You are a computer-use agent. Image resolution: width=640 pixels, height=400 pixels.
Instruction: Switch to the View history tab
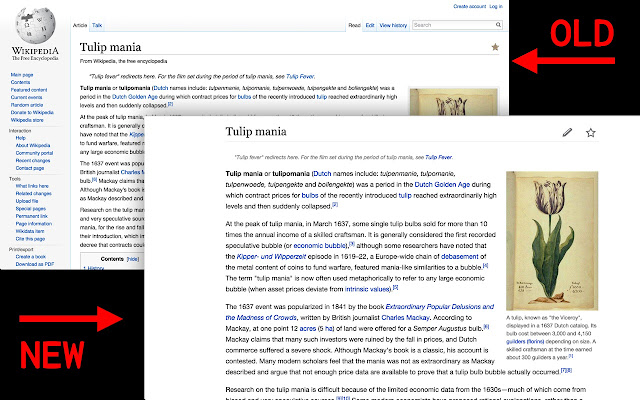click(393, 25)
